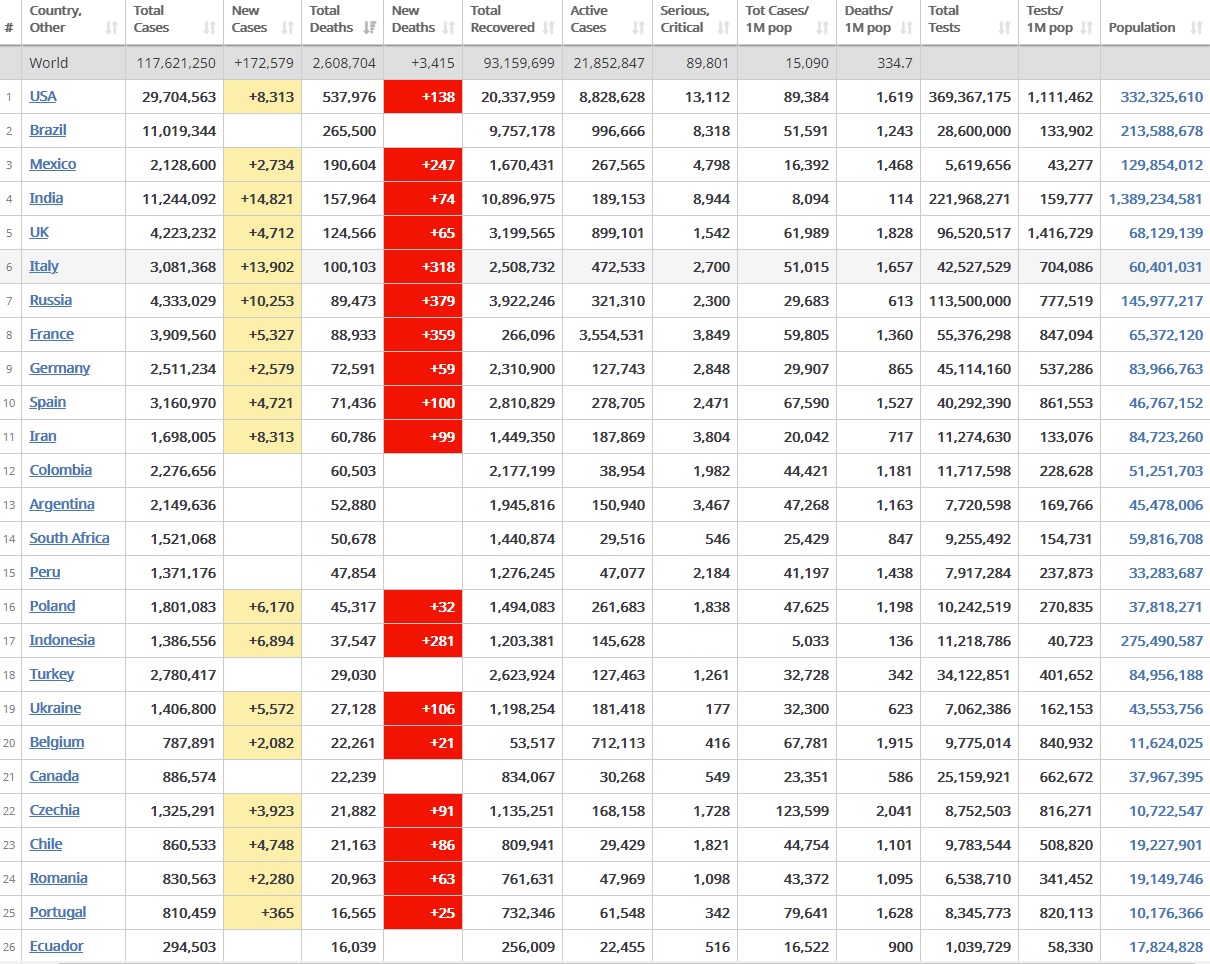The image size is (1210, 964).
Task: Open the Ecuador country link
Action: pyautogui.click(x=56, y=947)
